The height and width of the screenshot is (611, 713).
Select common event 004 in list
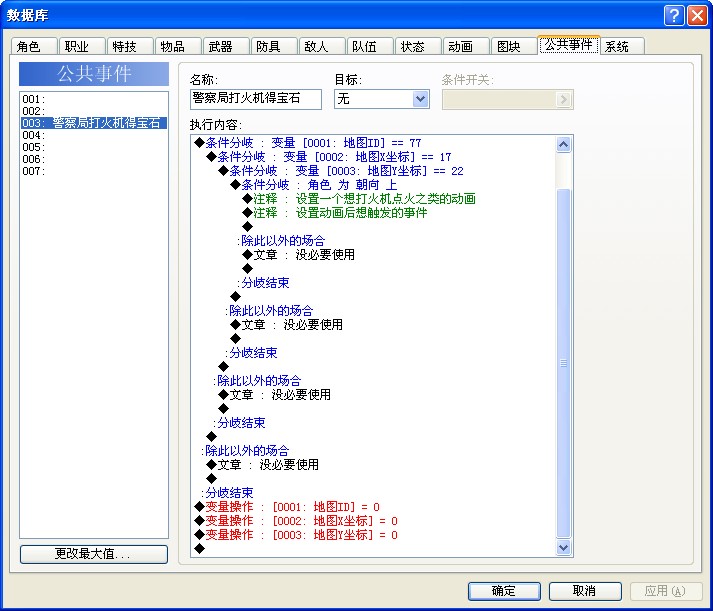[x=94, y=135]
